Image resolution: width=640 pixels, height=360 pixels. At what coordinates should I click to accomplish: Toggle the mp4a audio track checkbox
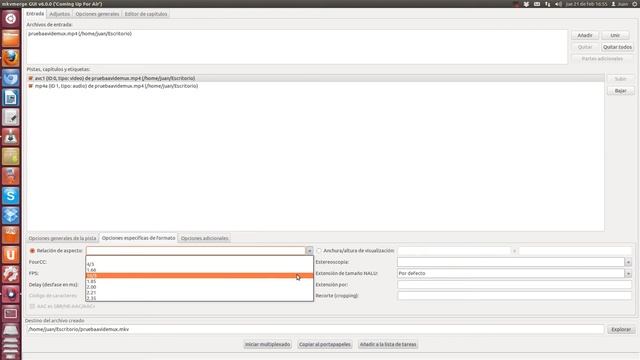31,86
